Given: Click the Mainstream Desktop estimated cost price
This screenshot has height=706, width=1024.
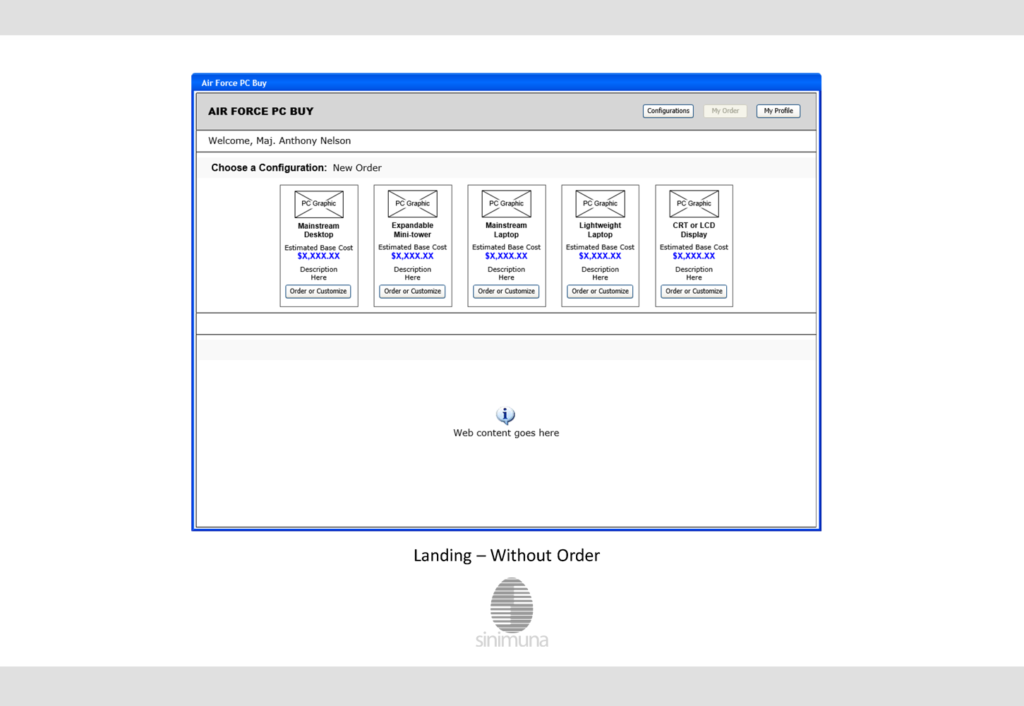Looking at the screenshot, I should click(x=319, y=256).
